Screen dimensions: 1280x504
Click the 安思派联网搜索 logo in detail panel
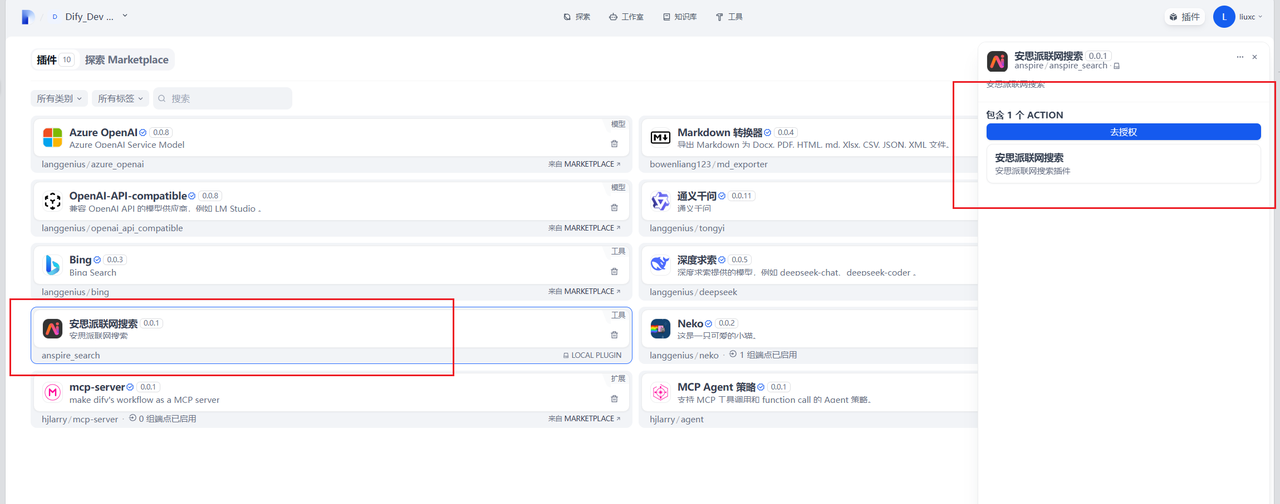[997, 61]
